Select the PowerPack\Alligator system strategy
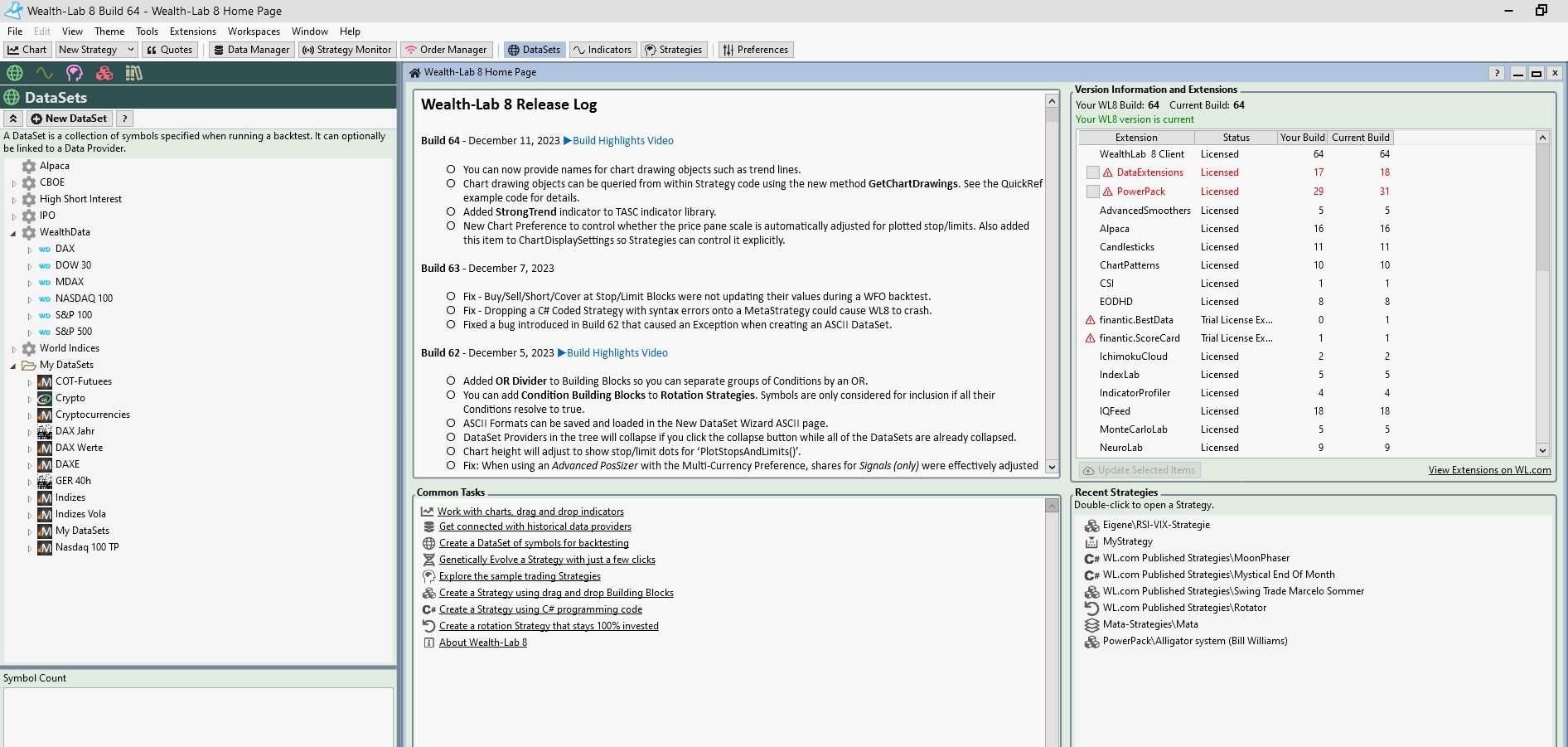 [1195, 641]
